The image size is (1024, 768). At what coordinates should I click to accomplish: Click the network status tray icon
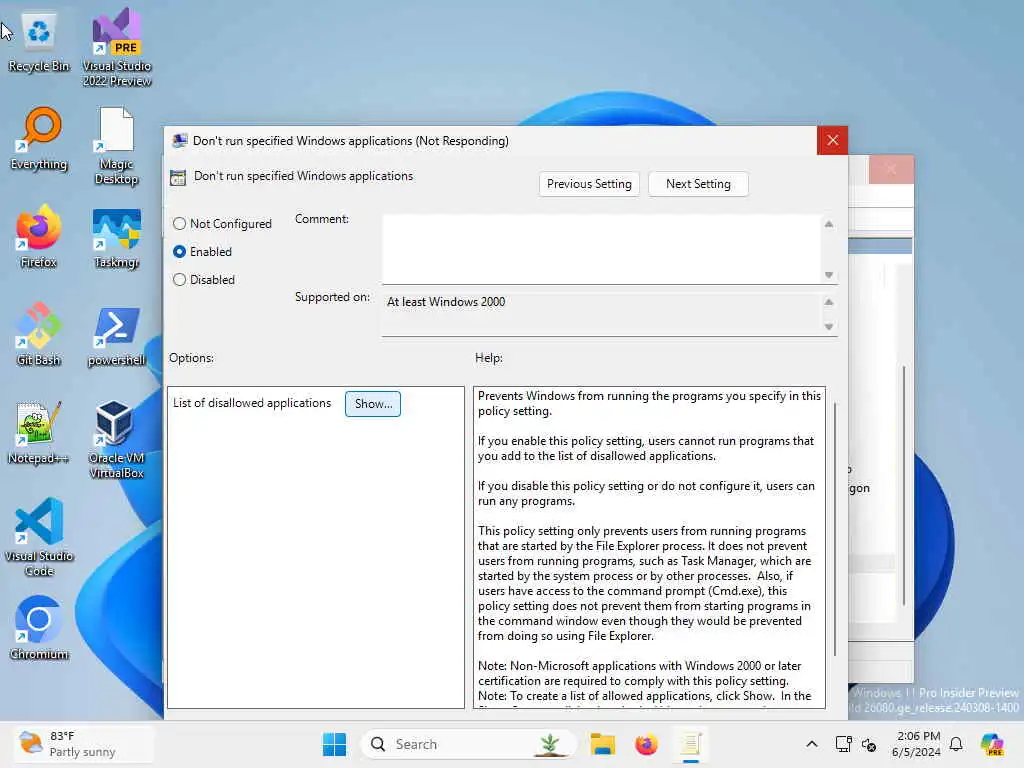(869, 744)
